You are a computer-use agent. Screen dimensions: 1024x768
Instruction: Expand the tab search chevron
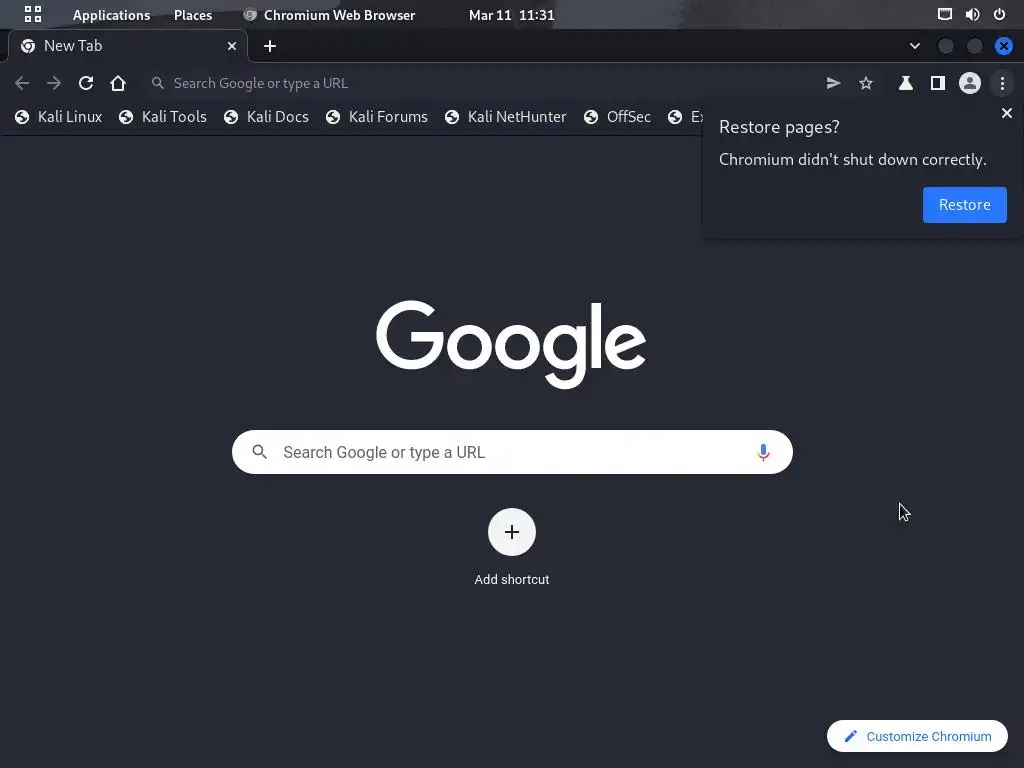[914, 46]
